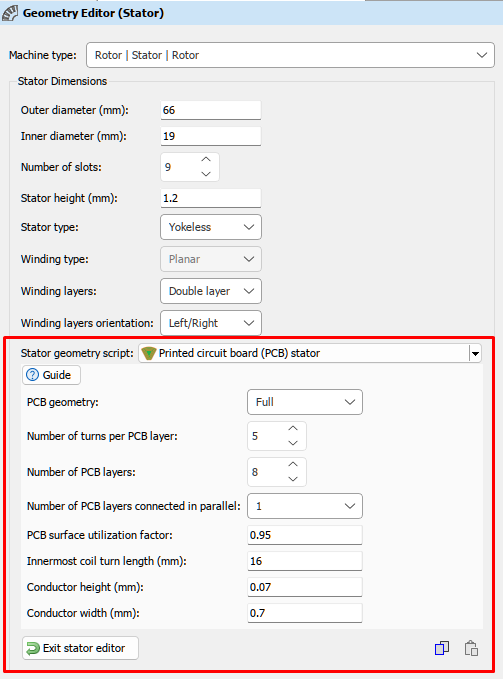This screenshot has height=679, width=503.
Task: Click the 'Conductor width (mm):' label
Action: 83,613
